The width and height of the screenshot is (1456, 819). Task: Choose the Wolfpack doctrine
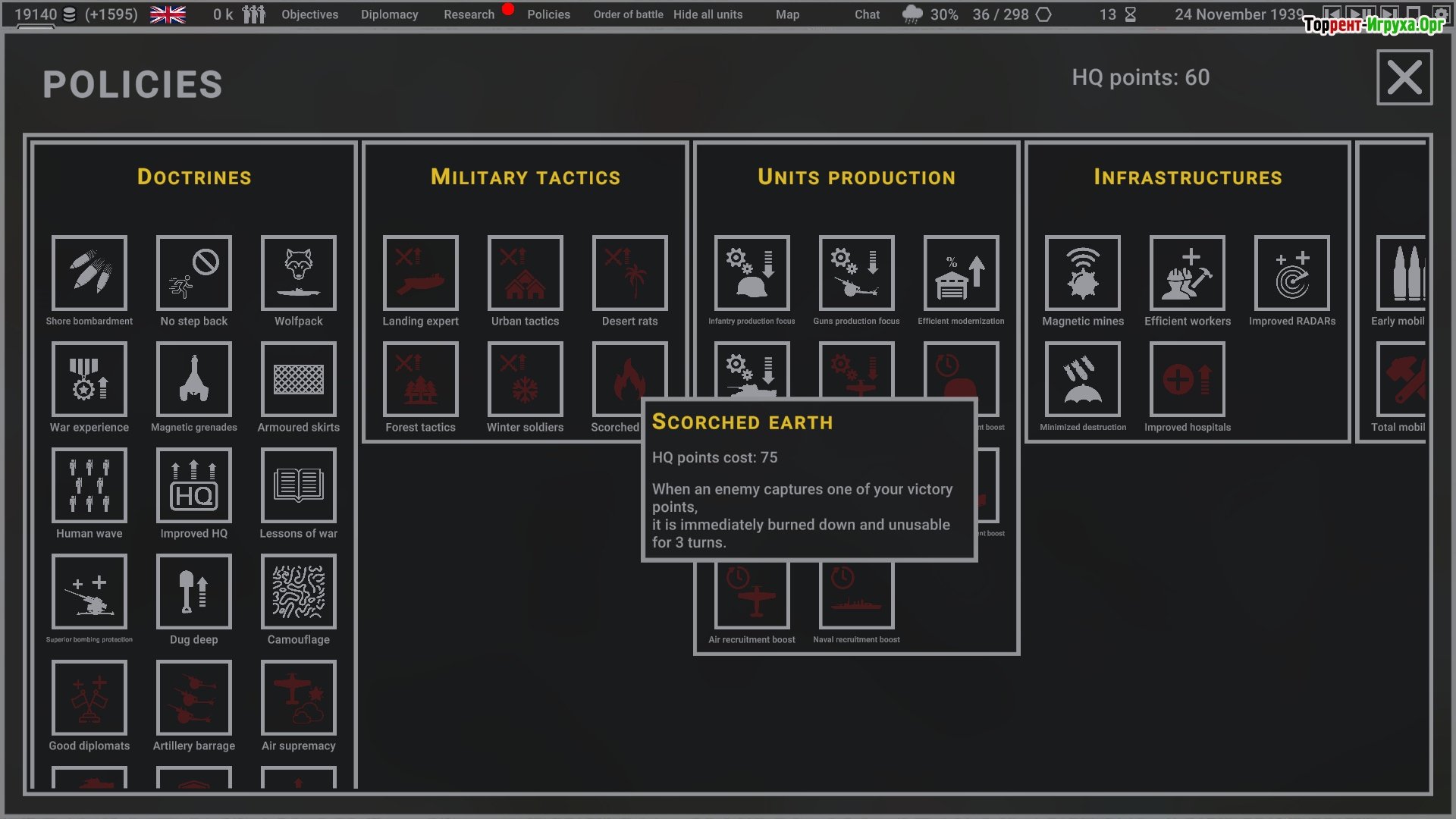pyautogui.click(x=299, y=273)
